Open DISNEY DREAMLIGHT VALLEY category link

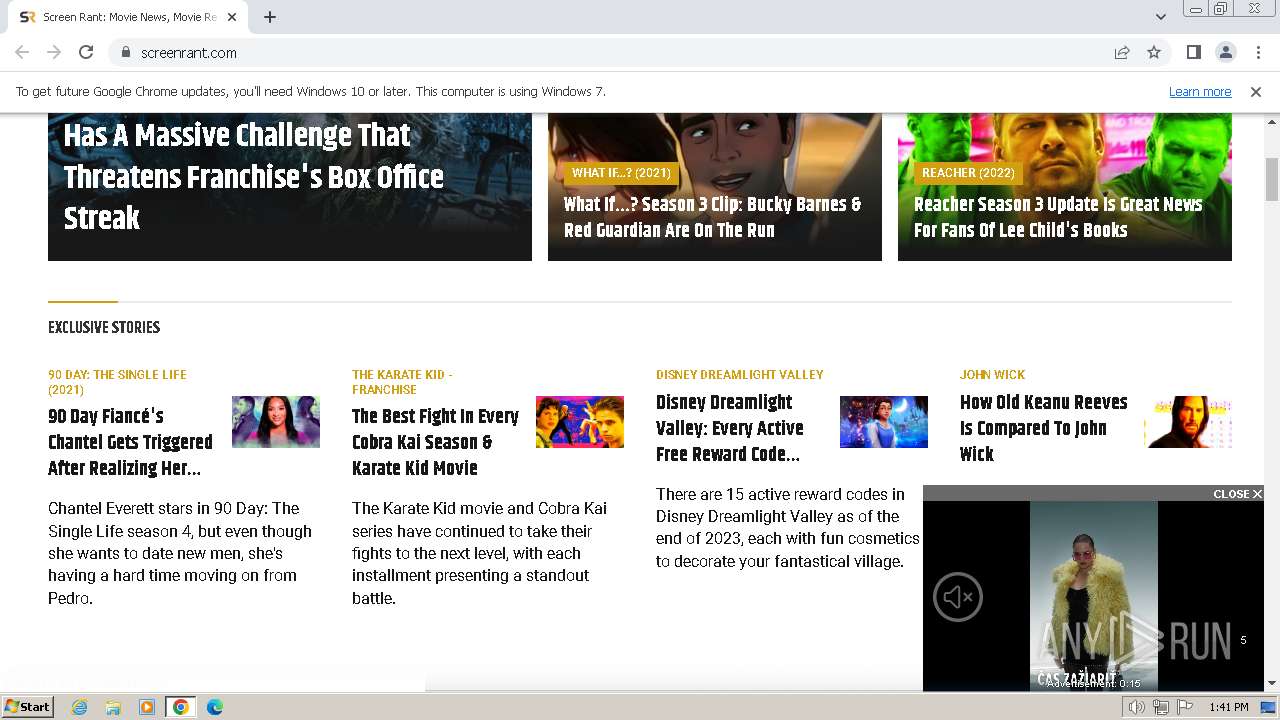(740, 375)
